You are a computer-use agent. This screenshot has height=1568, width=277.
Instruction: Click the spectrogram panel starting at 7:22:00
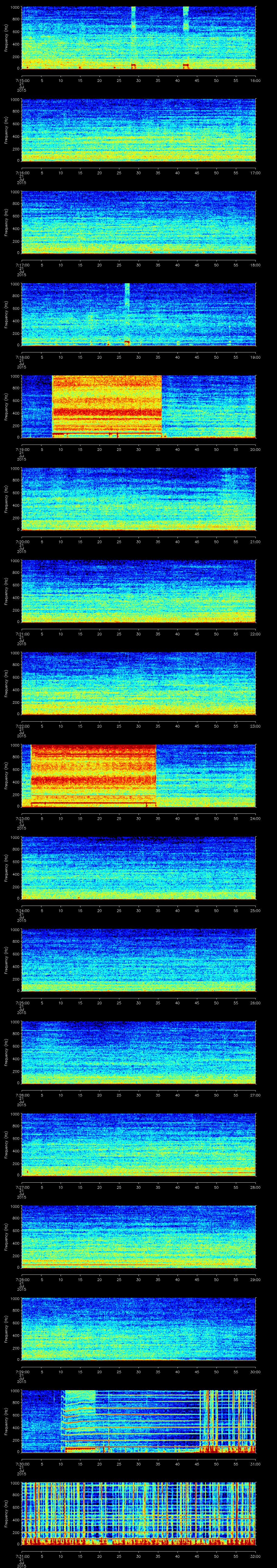[x=139, y=683]
